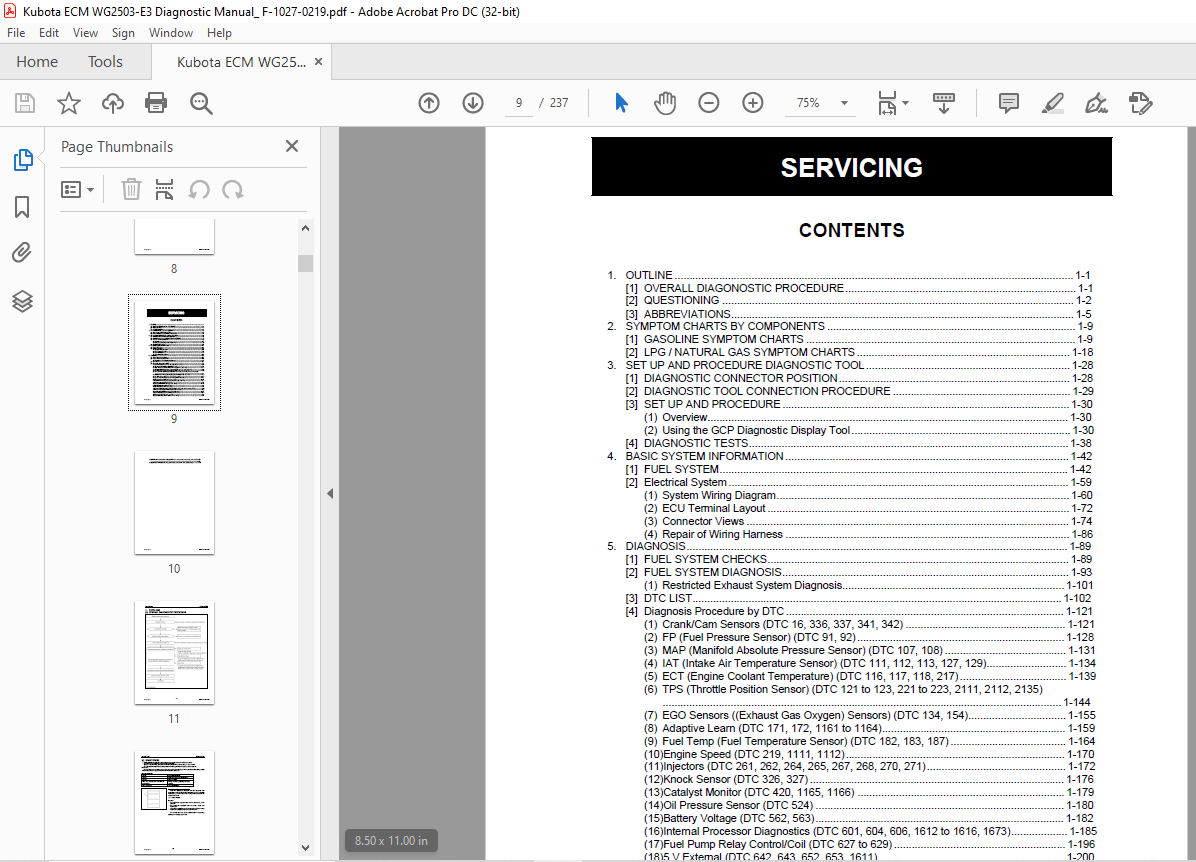Screen dimensions: 1196x862
Task: Click the read mode keyboard icon
Action: [944, 103]
